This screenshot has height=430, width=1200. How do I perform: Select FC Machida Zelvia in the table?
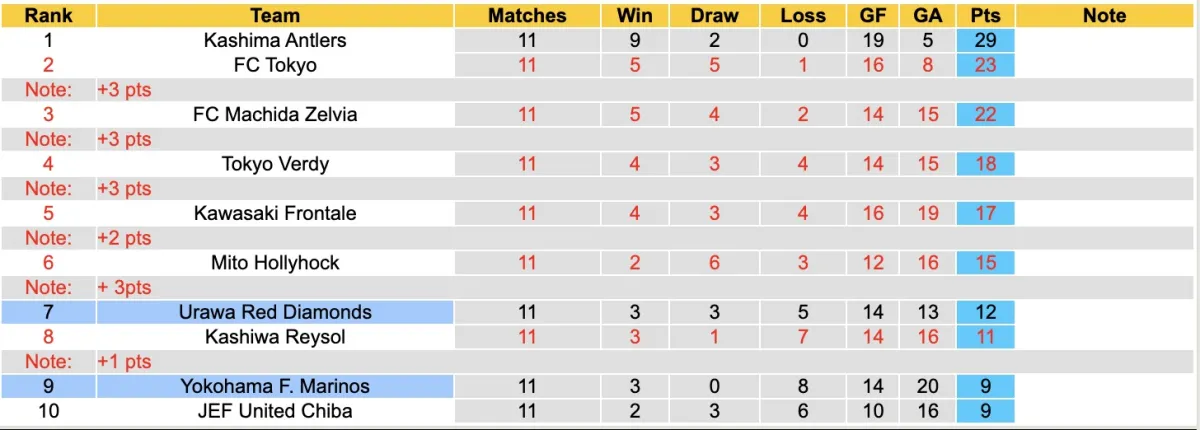[275, 114]
